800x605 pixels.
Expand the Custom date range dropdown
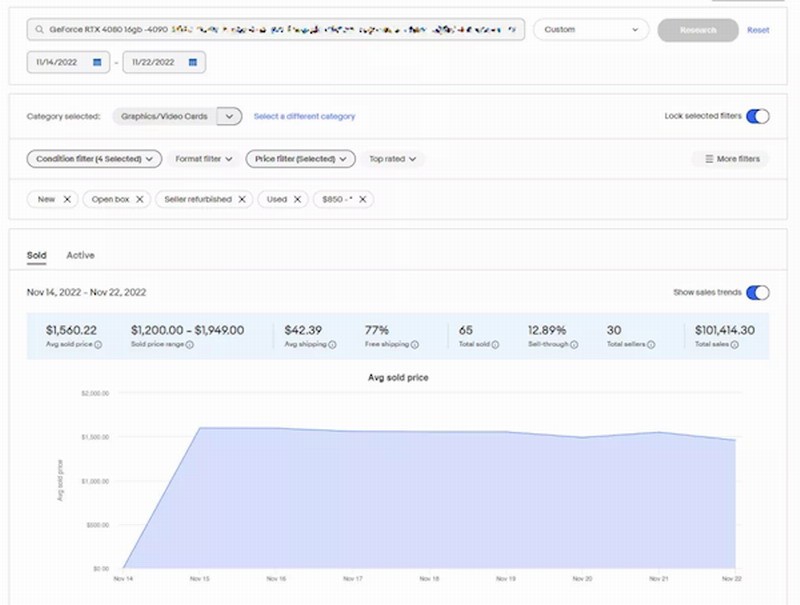click(592, 30)
